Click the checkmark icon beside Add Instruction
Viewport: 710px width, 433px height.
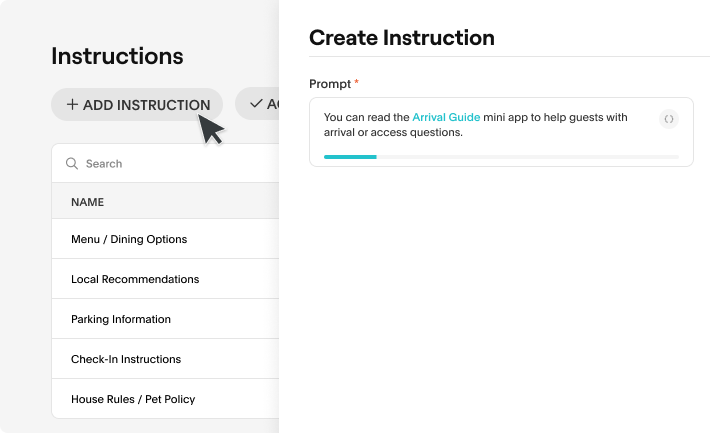point(256,104)
